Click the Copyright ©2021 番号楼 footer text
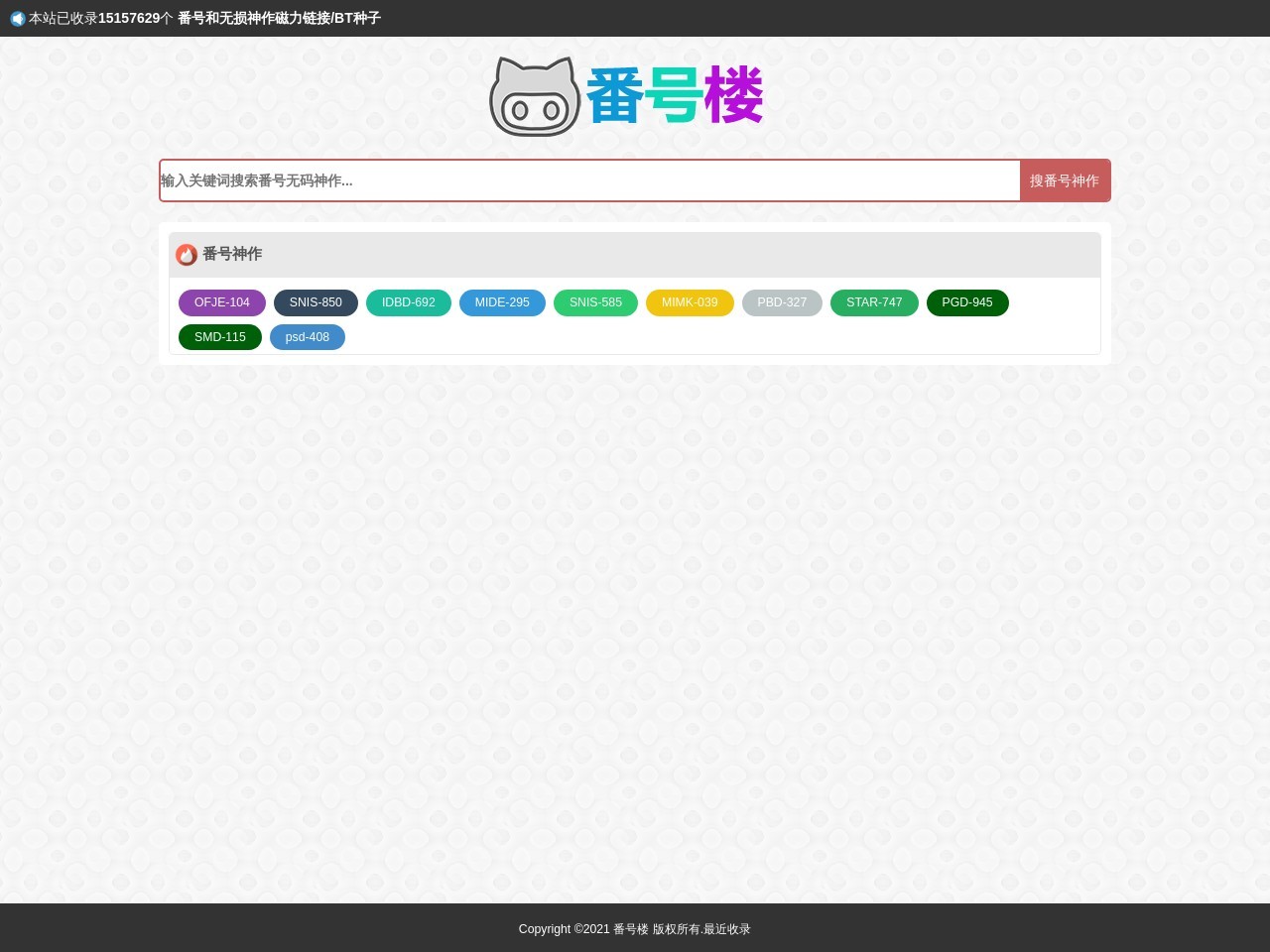Viewport: 1270px width, 952px height. [x=583, y=929]
